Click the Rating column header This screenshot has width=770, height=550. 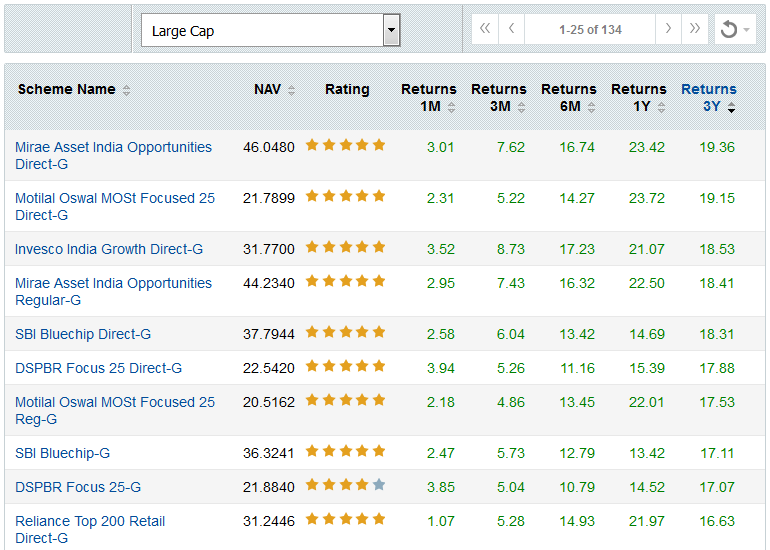point(347,89)
